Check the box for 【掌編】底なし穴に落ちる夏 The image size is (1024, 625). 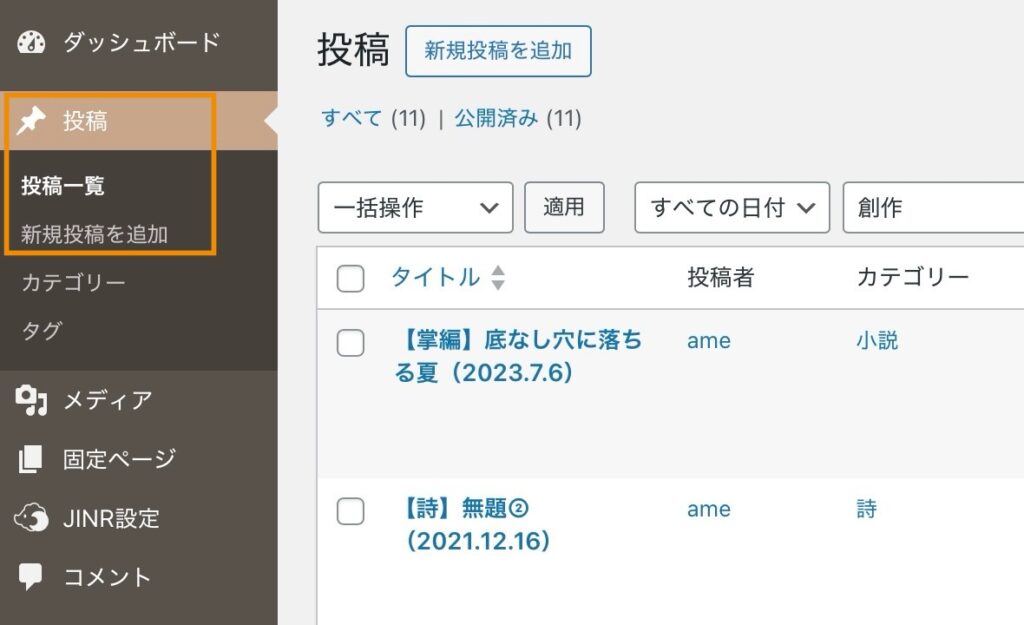[350, 343]
